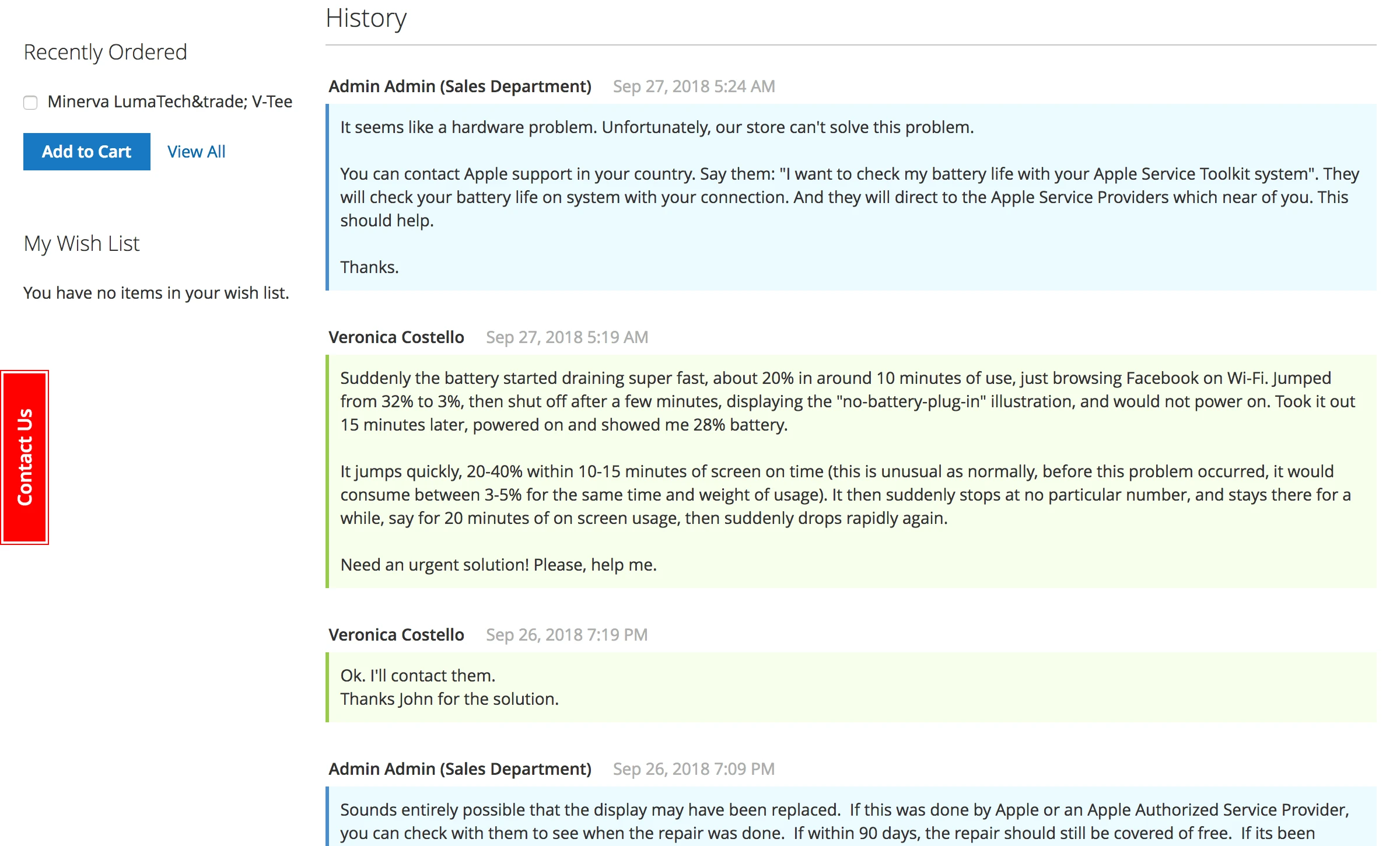
Task: Click the Sep 27, 2018 5:19 AM timestamp
Action: pos(566,337)
